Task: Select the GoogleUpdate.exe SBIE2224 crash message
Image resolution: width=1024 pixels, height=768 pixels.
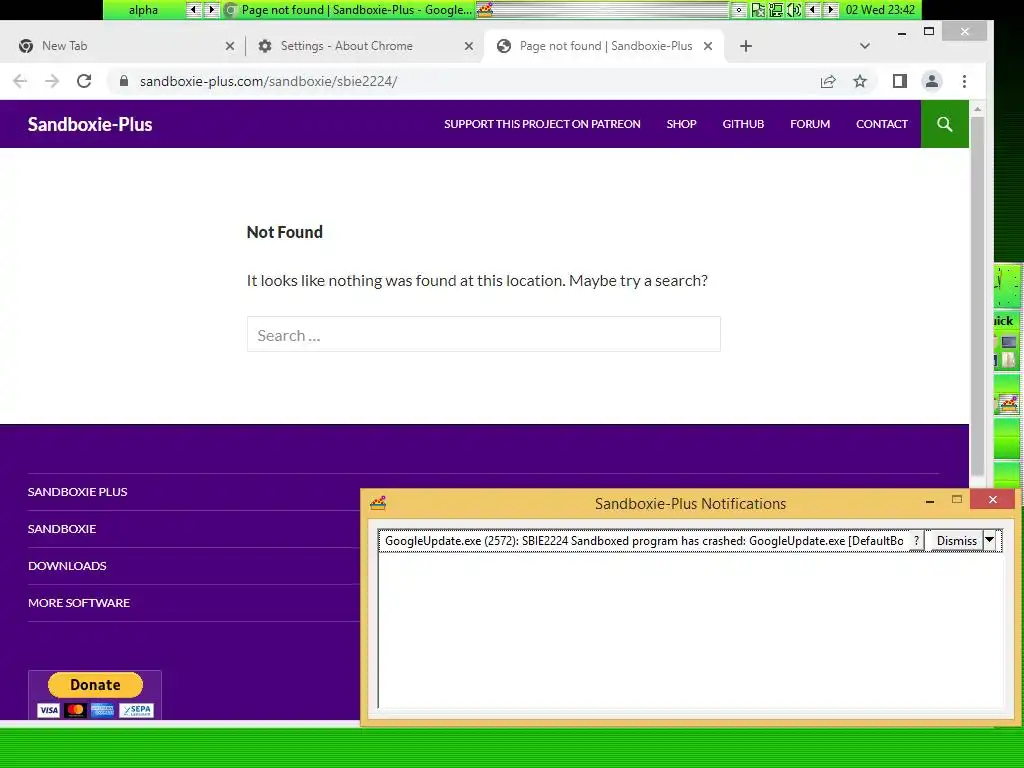Action: [644, 541]
